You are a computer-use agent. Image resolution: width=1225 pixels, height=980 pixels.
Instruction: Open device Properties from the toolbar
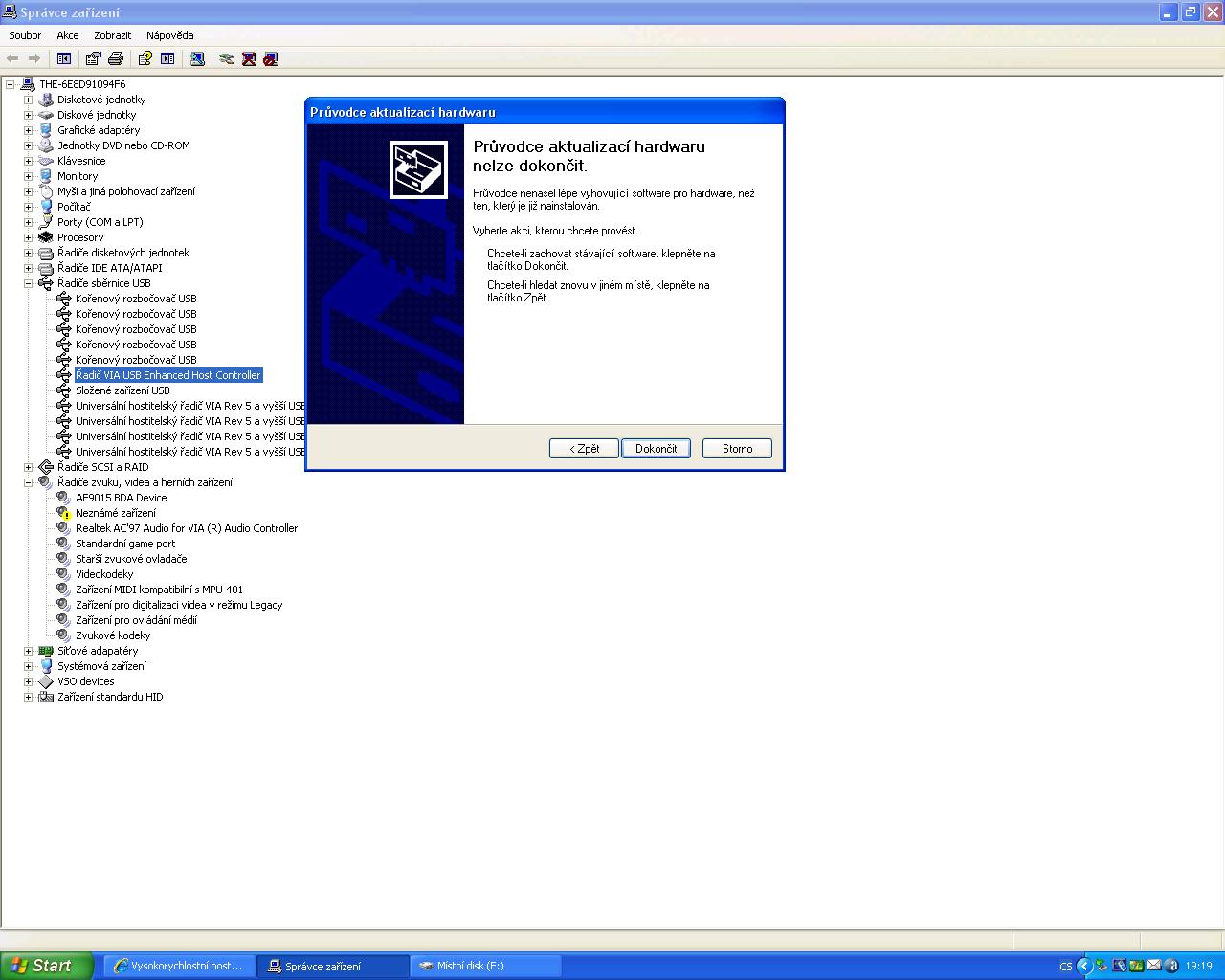tap(93, 58)
